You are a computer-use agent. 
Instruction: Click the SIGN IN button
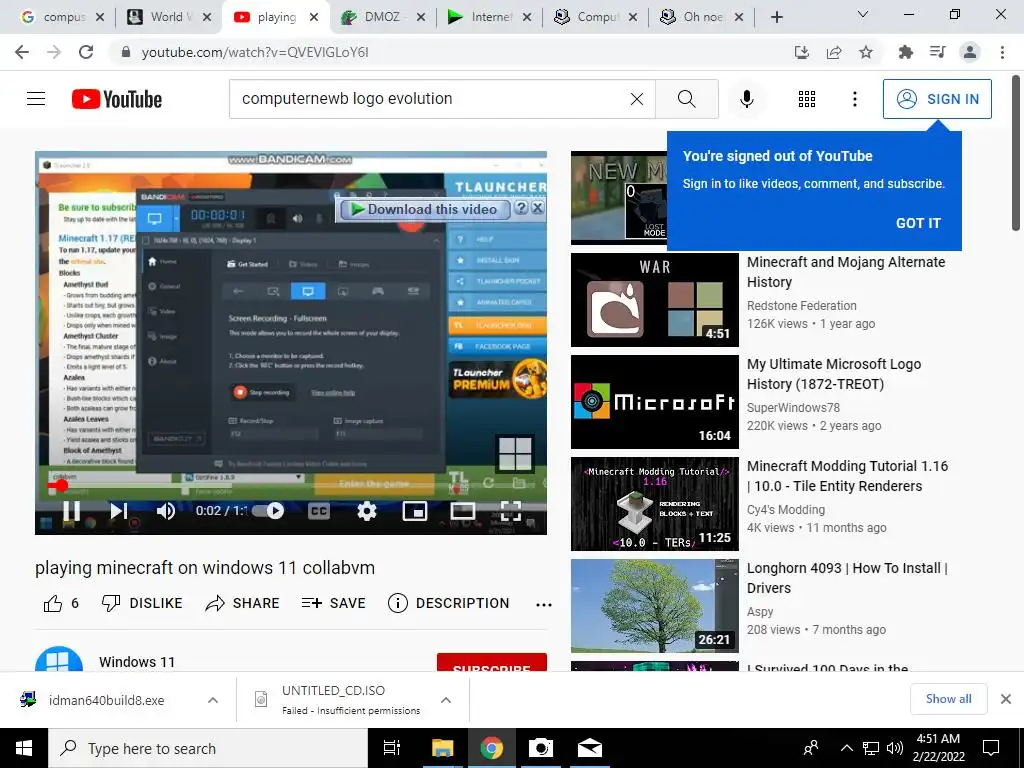click(937, 99)
